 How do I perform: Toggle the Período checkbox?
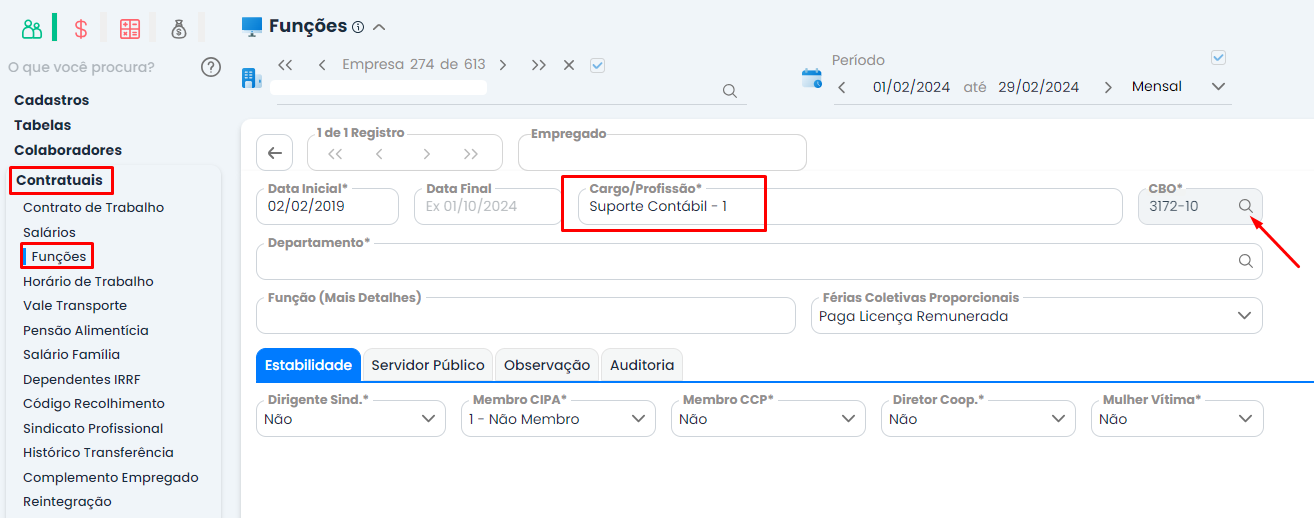[1218, 57]
